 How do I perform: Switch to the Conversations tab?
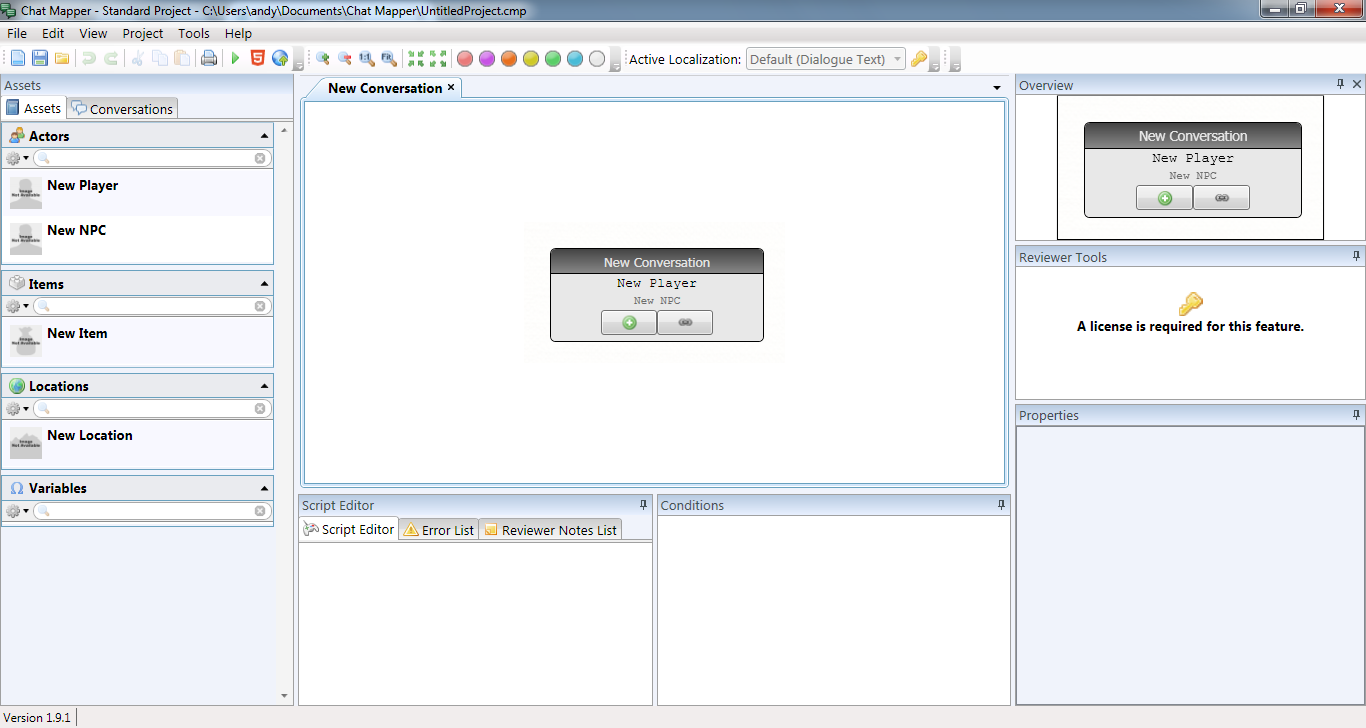pyautogui.click(x=123, y=109)
